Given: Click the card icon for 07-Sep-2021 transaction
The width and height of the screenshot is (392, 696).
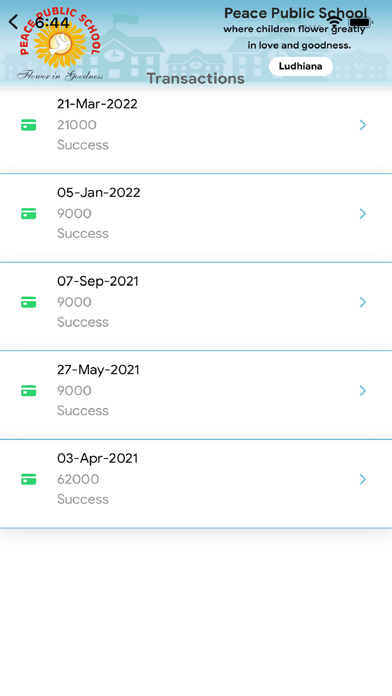Looking at the screenshot, I should point(29,303).
